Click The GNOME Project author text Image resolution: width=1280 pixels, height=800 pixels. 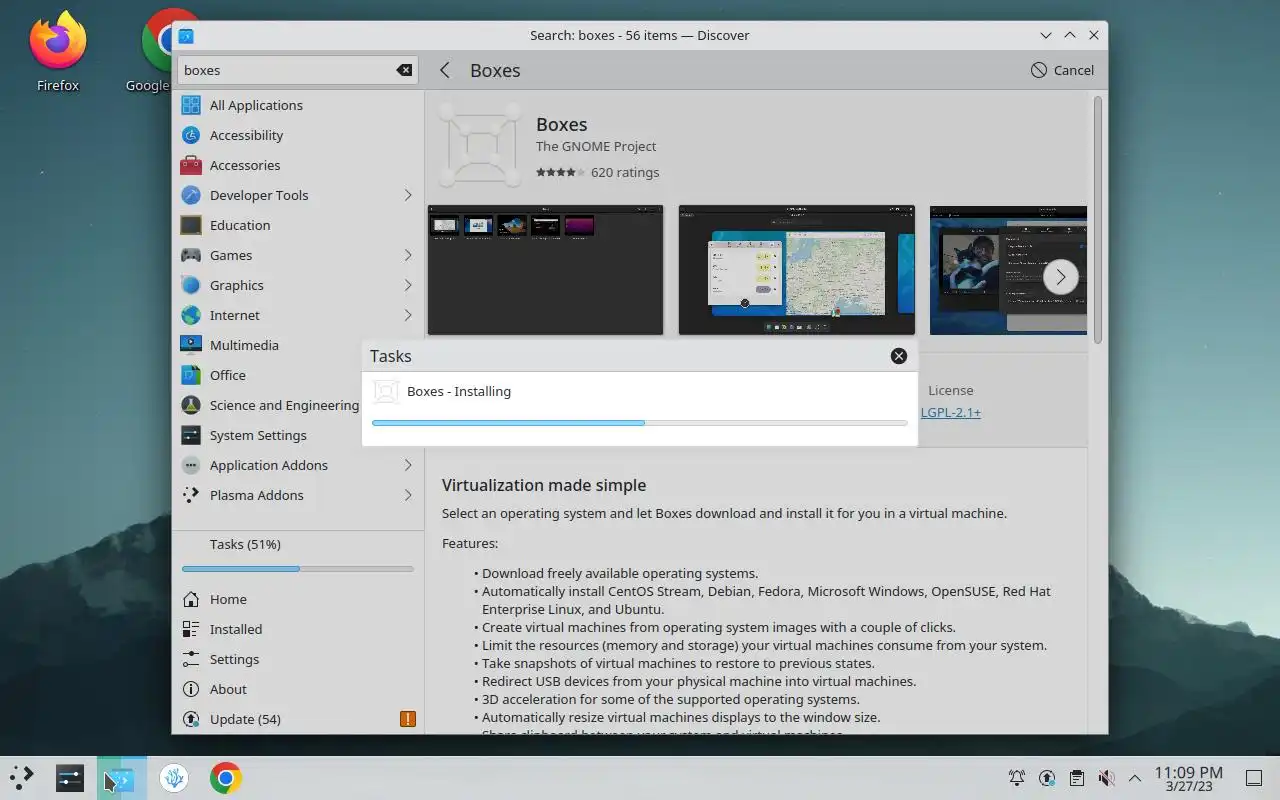point(596,146)
